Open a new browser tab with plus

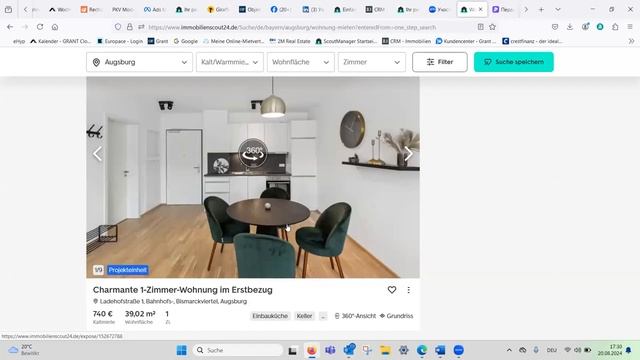541,9
